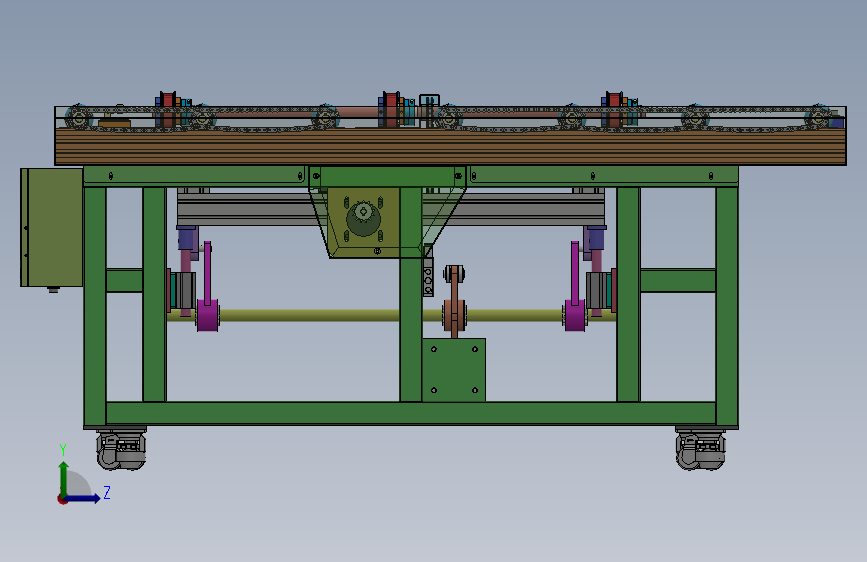
Task: Click the green Y axis arrow of the triad
Action: point(64,480)
